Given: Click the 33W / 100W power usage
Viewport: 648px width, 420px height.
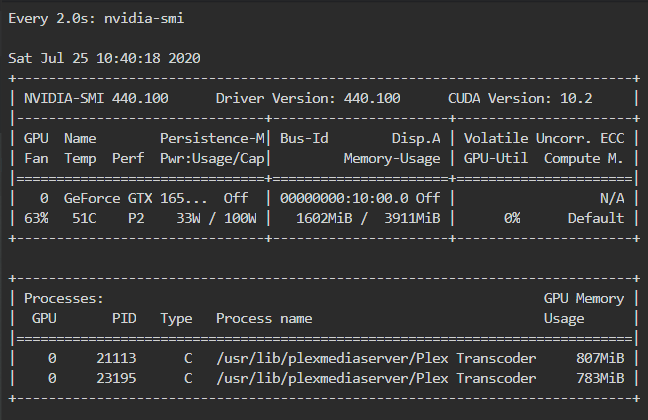Looking at the screenshot, I should (216, 218).
